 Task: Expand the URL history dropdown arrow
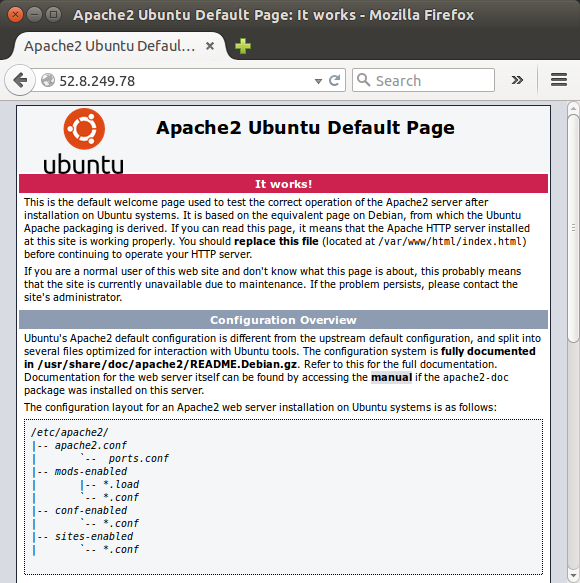point(318,81)
